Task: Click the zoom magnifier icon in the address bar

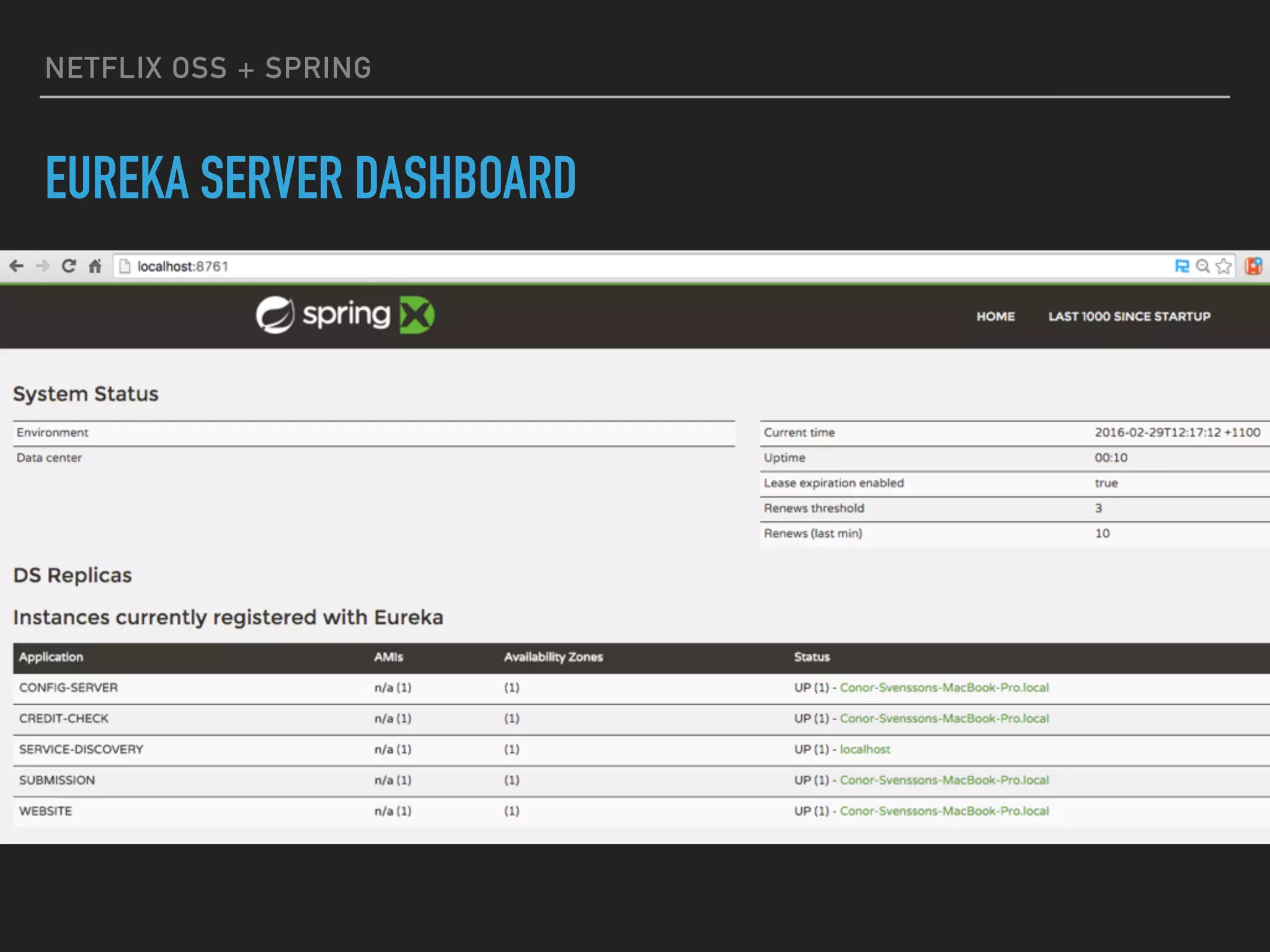Action: click(x=1203, y=266)
